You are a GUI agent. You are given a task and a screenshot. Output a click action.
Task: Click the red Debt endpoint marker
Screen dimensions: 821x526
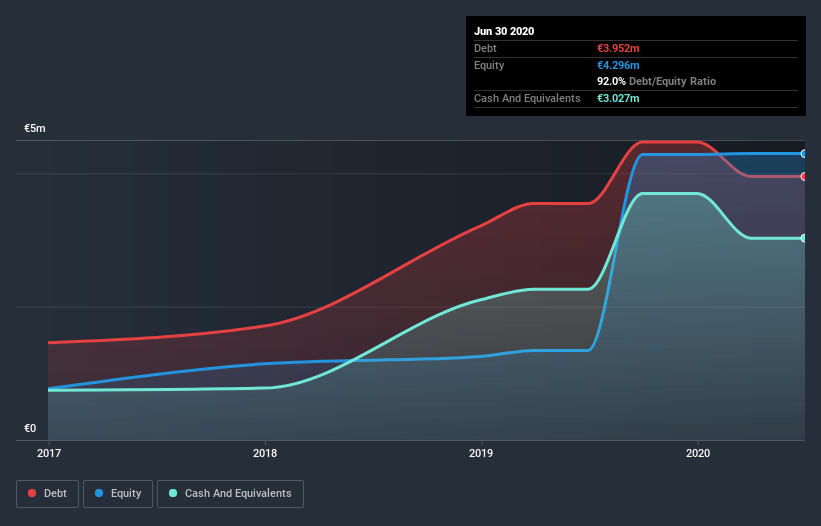pos(804,177)
